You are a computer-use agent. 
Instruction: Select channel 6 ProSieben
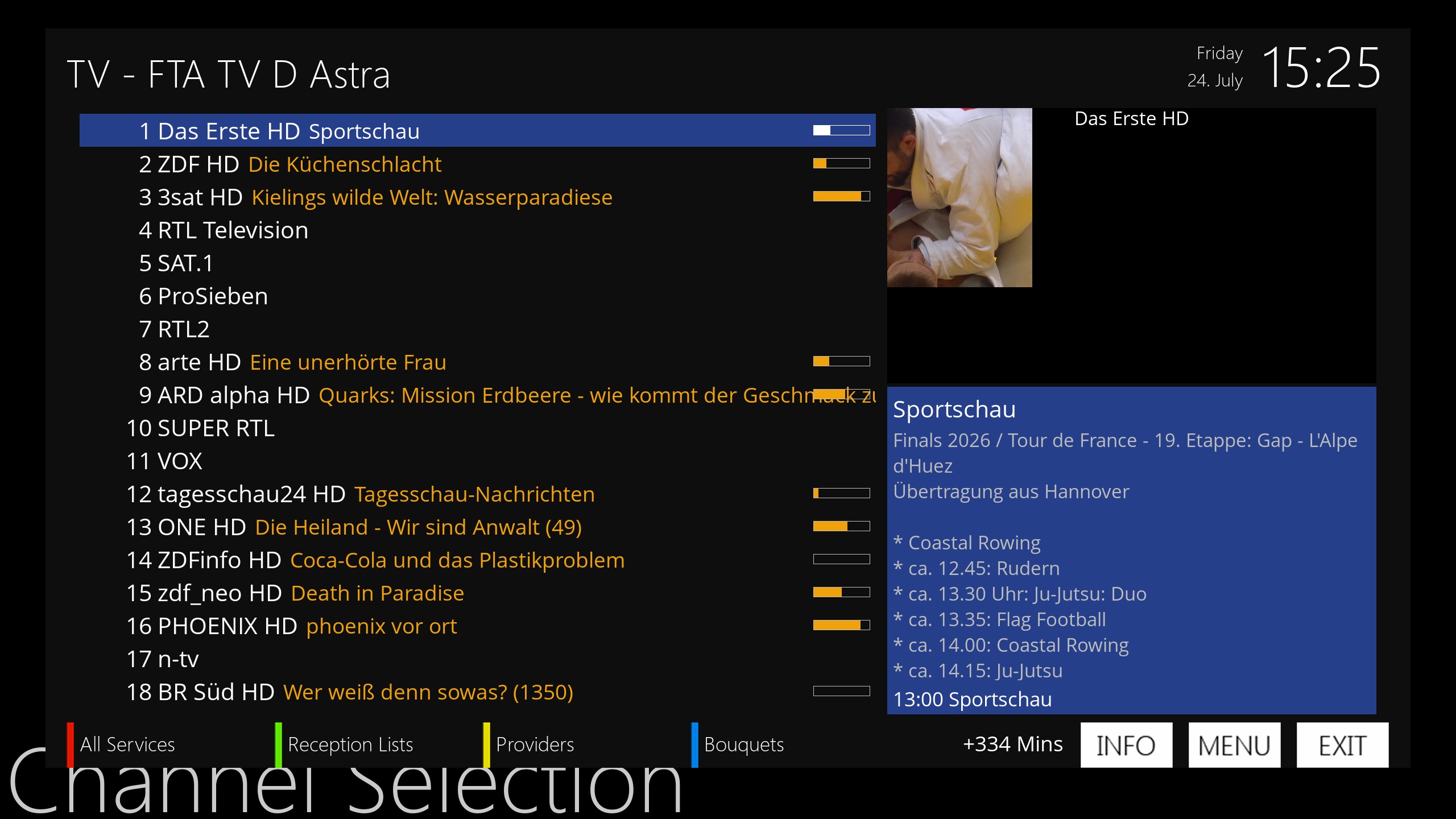(x=477, y=296)
